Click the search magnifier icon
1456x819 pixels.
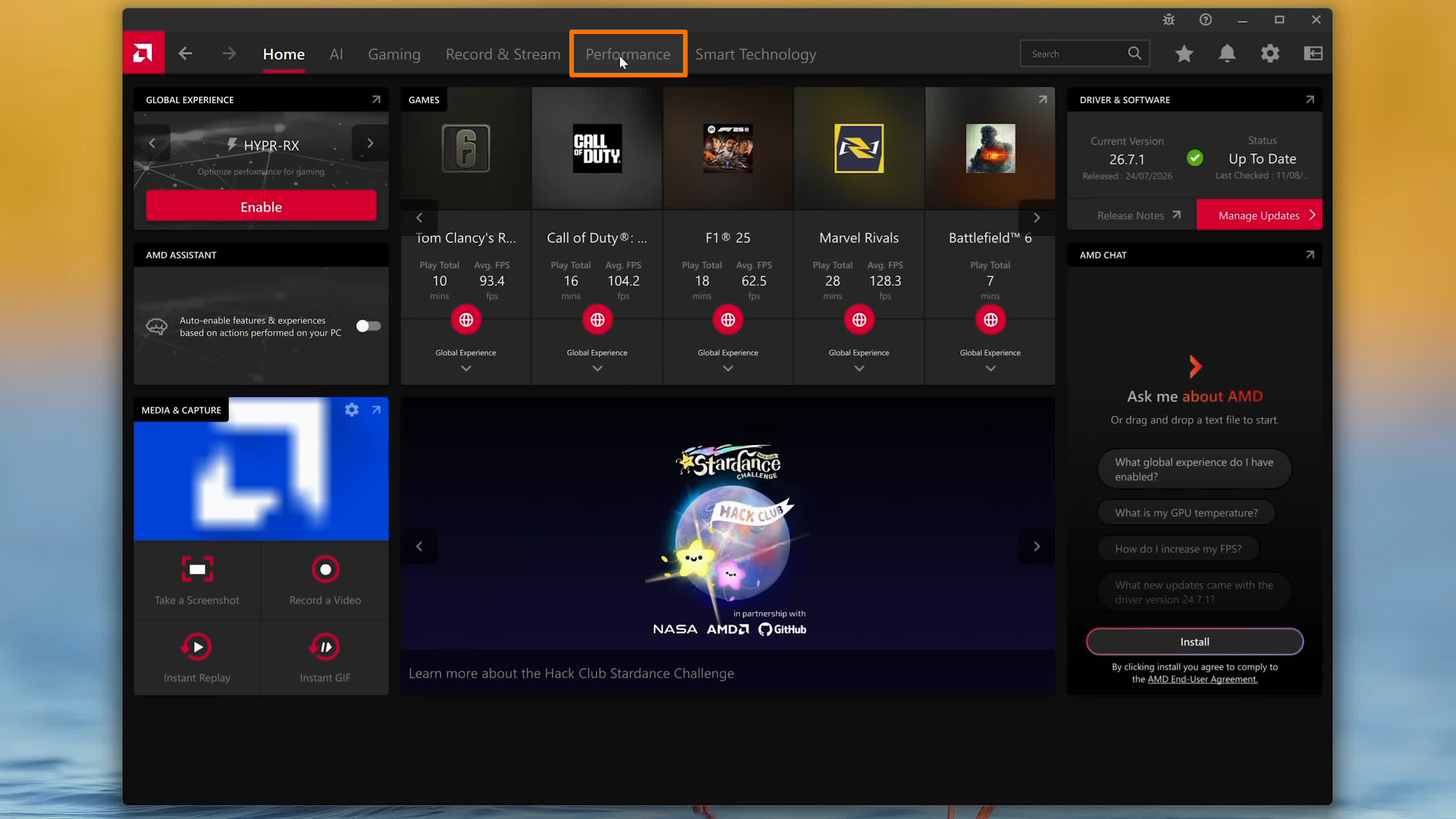[x=1135, y=53]
